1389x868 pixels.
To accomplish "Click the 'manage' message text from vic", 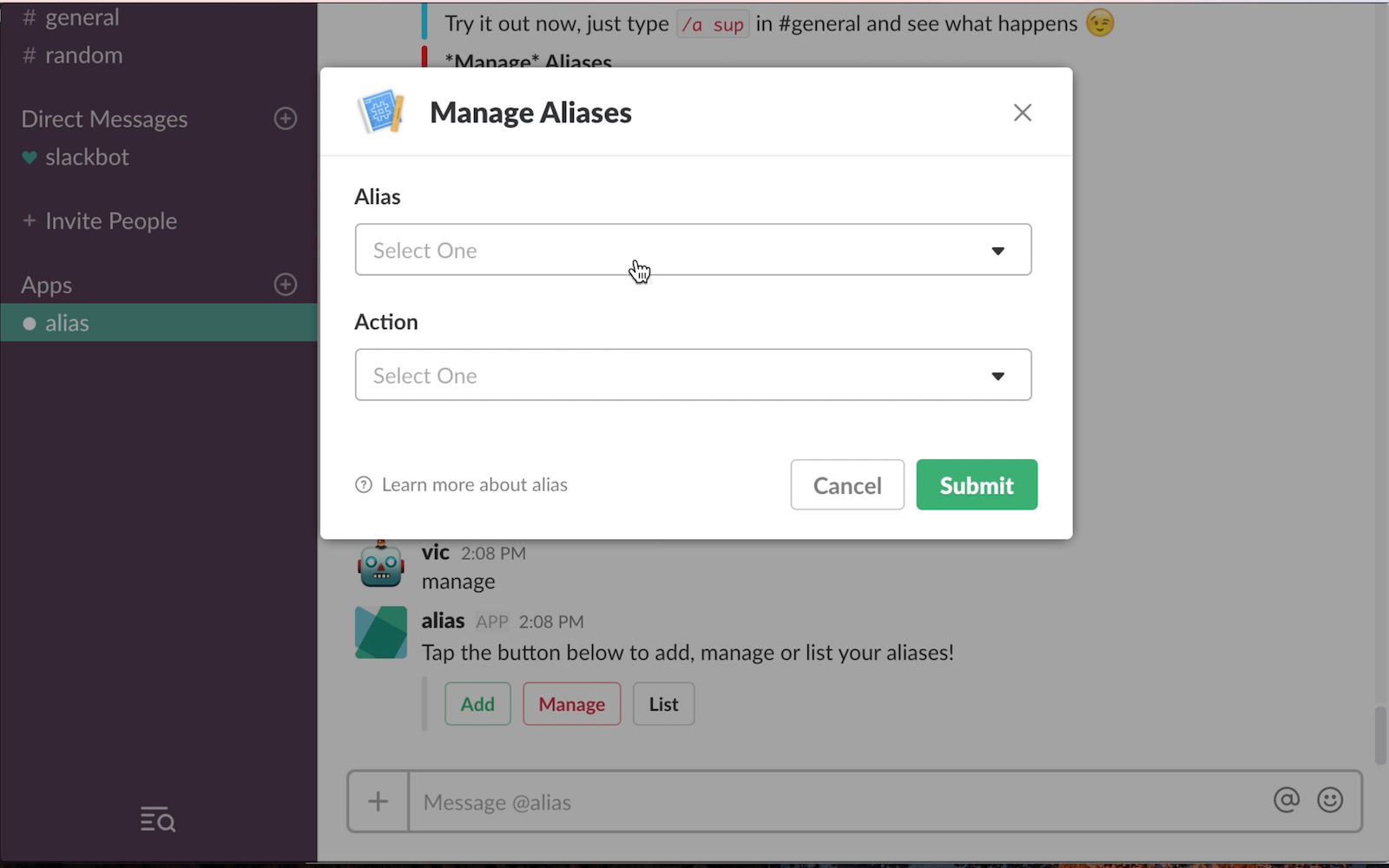I will [x=458, y=582].
